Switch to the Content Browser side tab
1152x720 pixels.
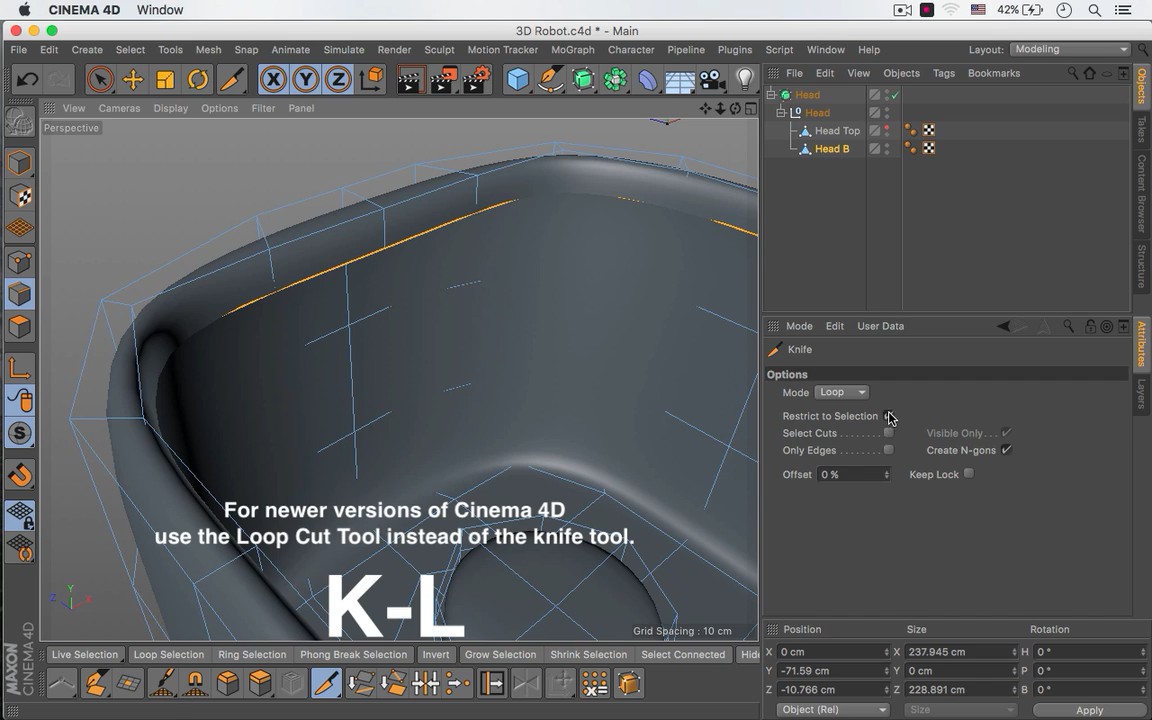(x=1141, y=194)
